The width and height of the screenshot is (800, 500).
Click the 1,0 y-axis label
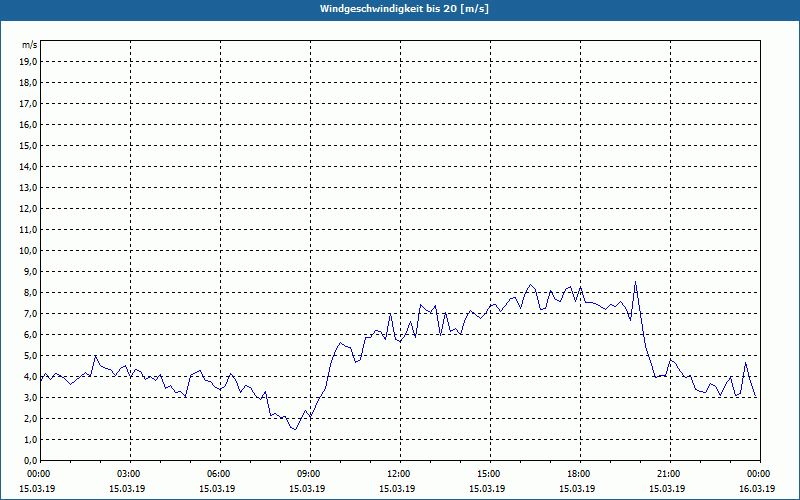click(x=30, y=440)
